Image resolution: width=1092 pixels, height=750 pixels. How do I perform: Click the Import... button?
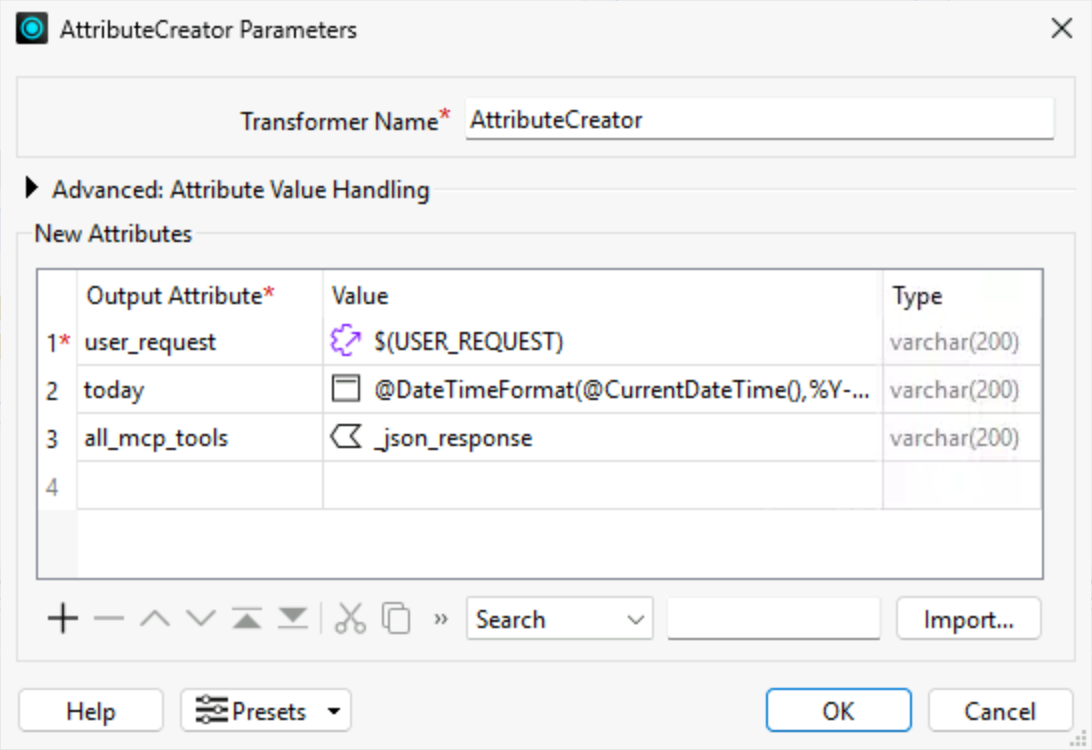pyautogui.click(x=969, y=618)
